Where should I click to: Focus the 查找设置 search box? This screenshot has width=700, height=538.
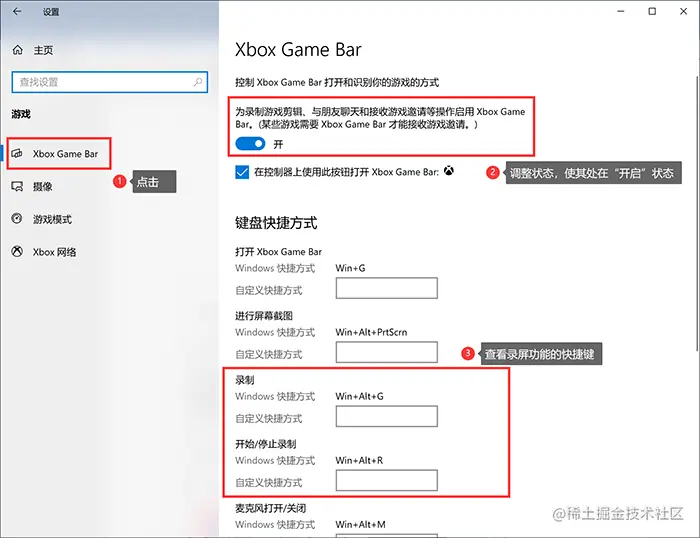(x=110, y=82)
